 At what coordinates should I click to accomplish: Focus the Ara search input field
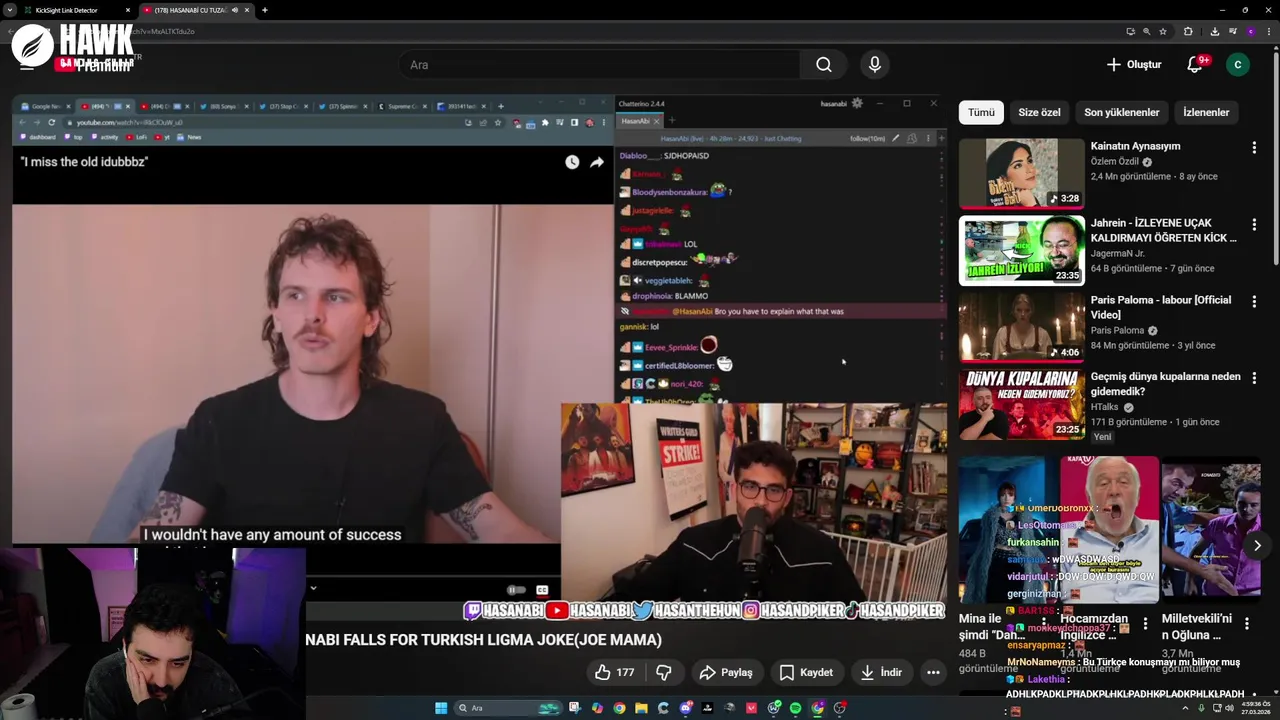[600, 65]
